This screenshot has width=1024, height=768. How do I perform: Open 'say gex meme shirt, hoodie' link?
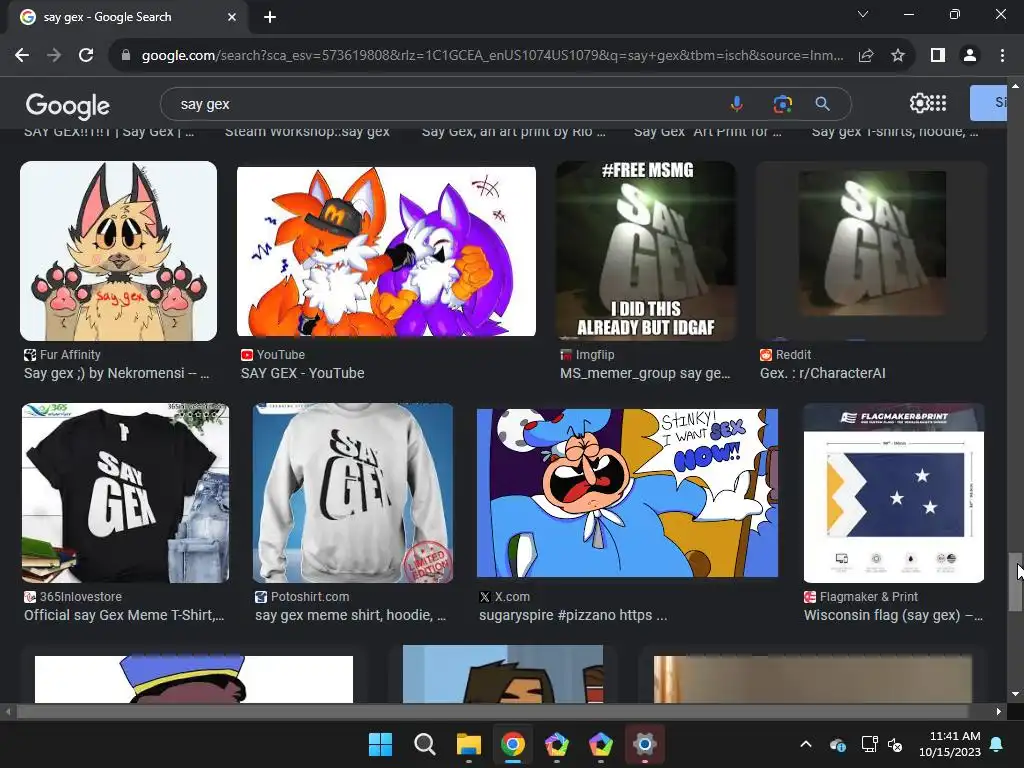coord(351,615)
